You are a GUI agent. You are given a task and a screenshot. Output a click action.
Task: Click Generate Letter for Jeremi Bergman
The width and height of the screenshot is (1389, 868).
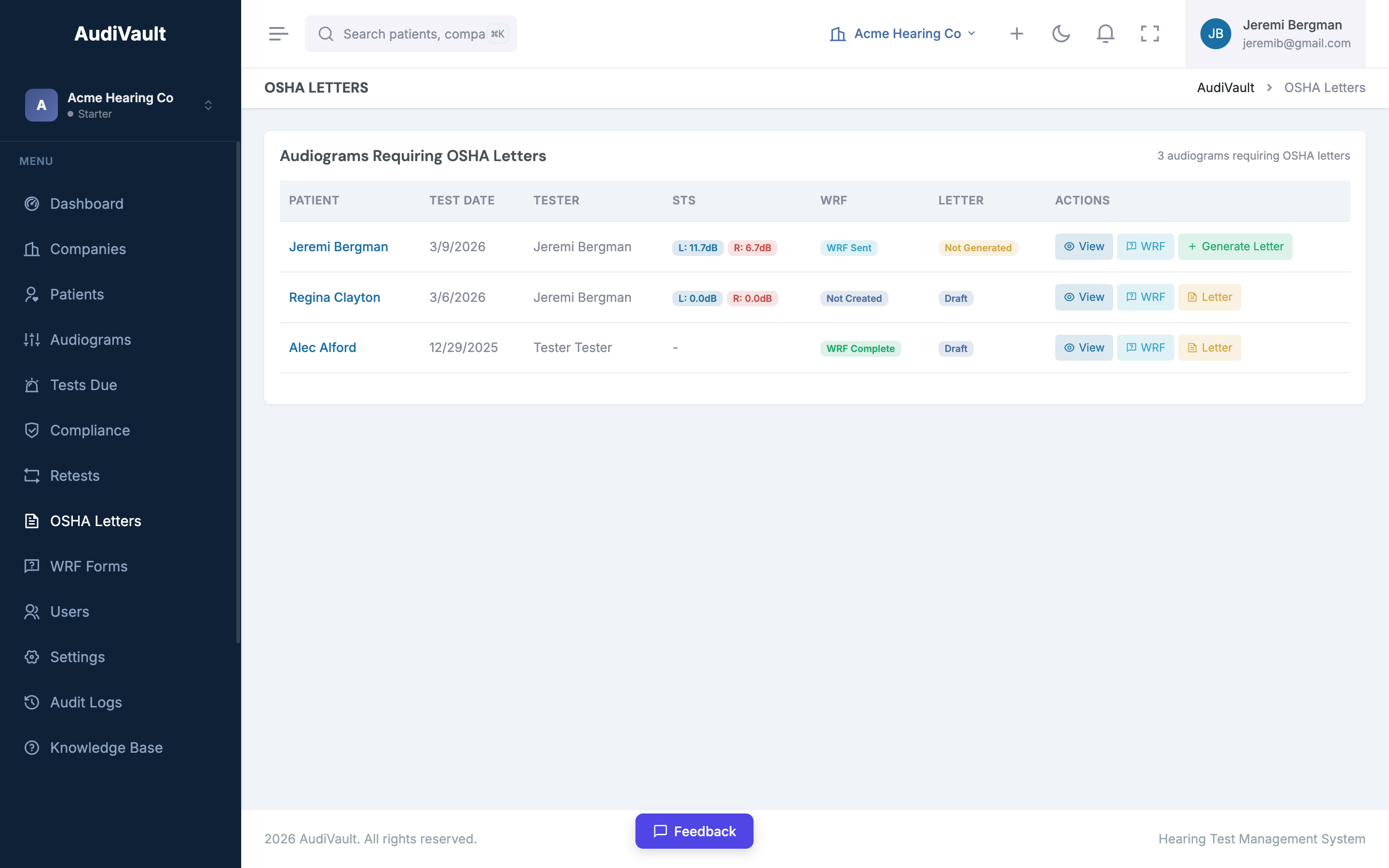pos(1235,246)
